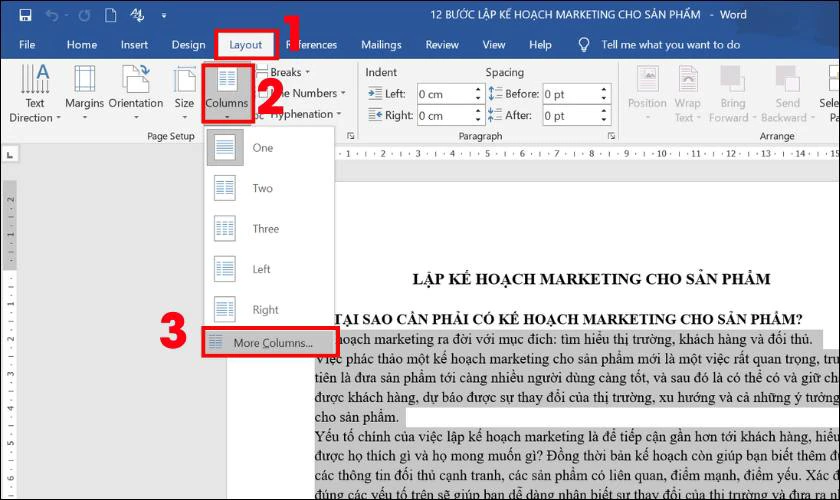Click the Save icon in the title bar
This screenshot has width=840, height=500.
(25, 15)
